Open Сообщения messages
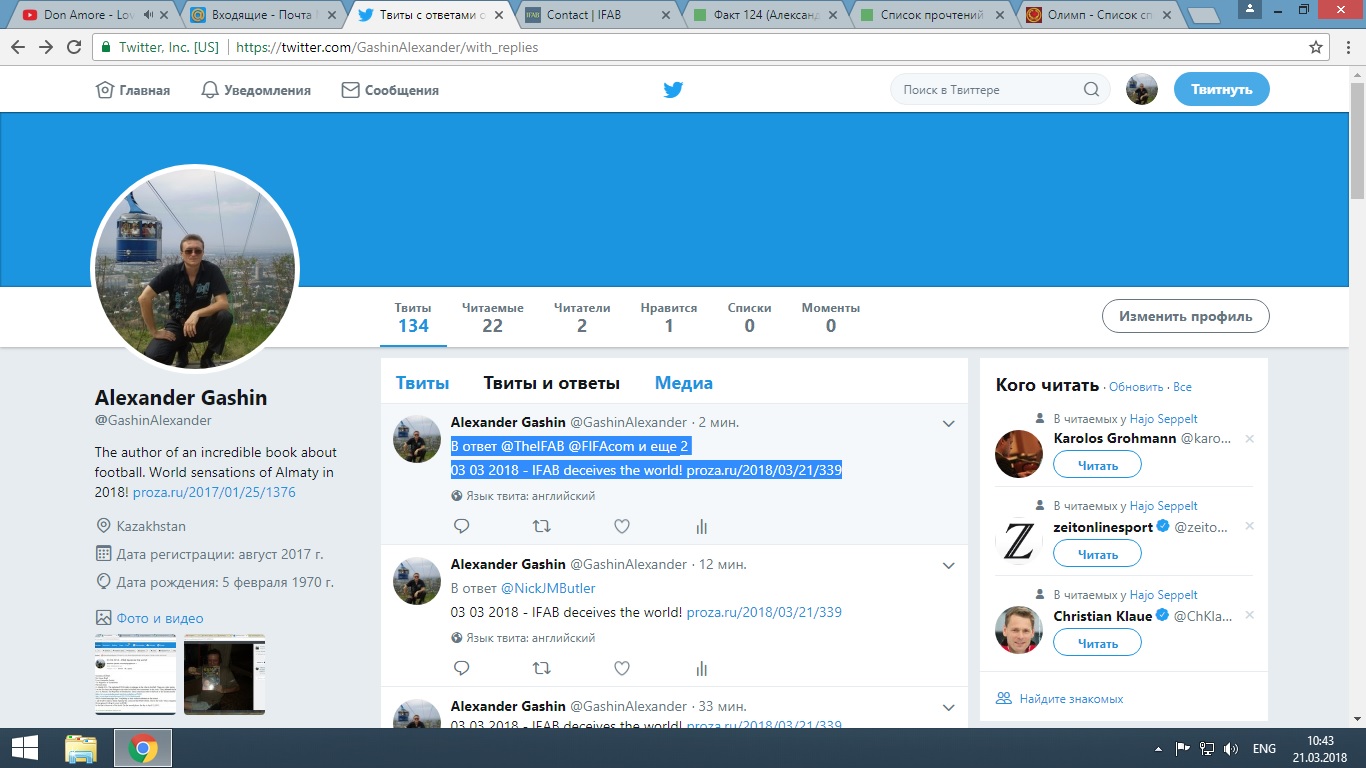Viewport: 1366px width, 768px height. coord(391,90)
